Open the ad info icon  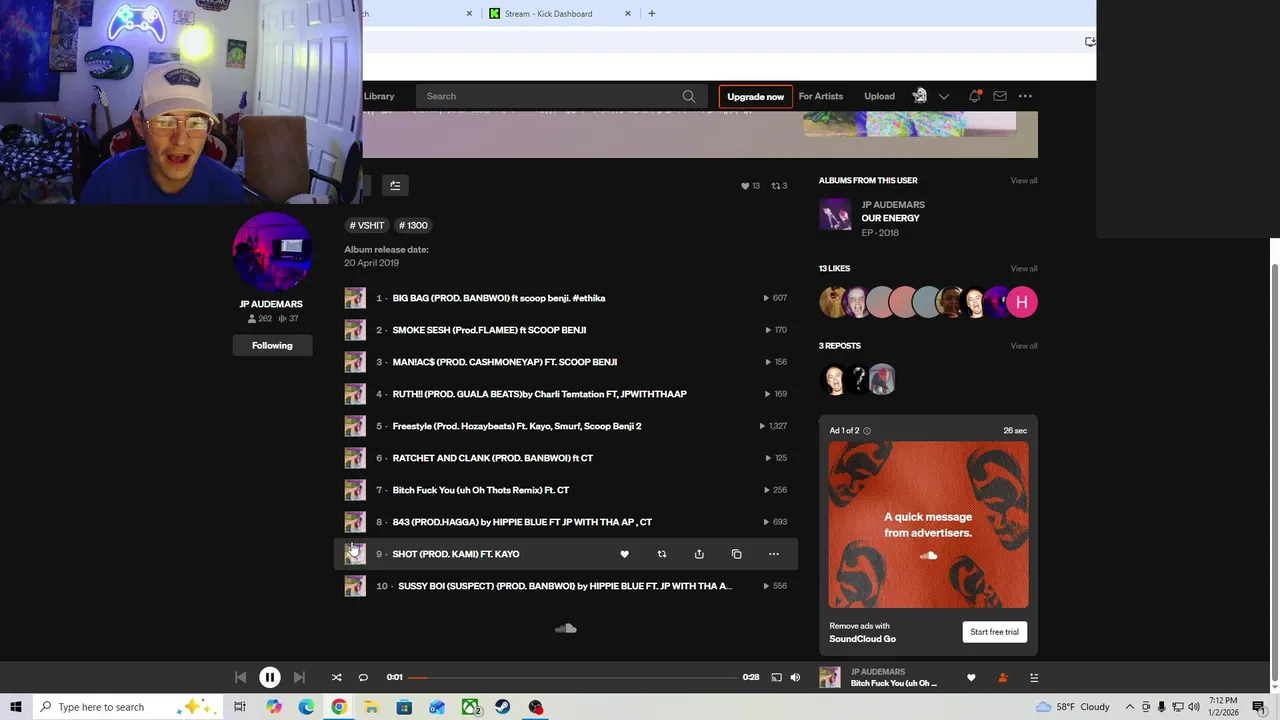click(867, 431)
